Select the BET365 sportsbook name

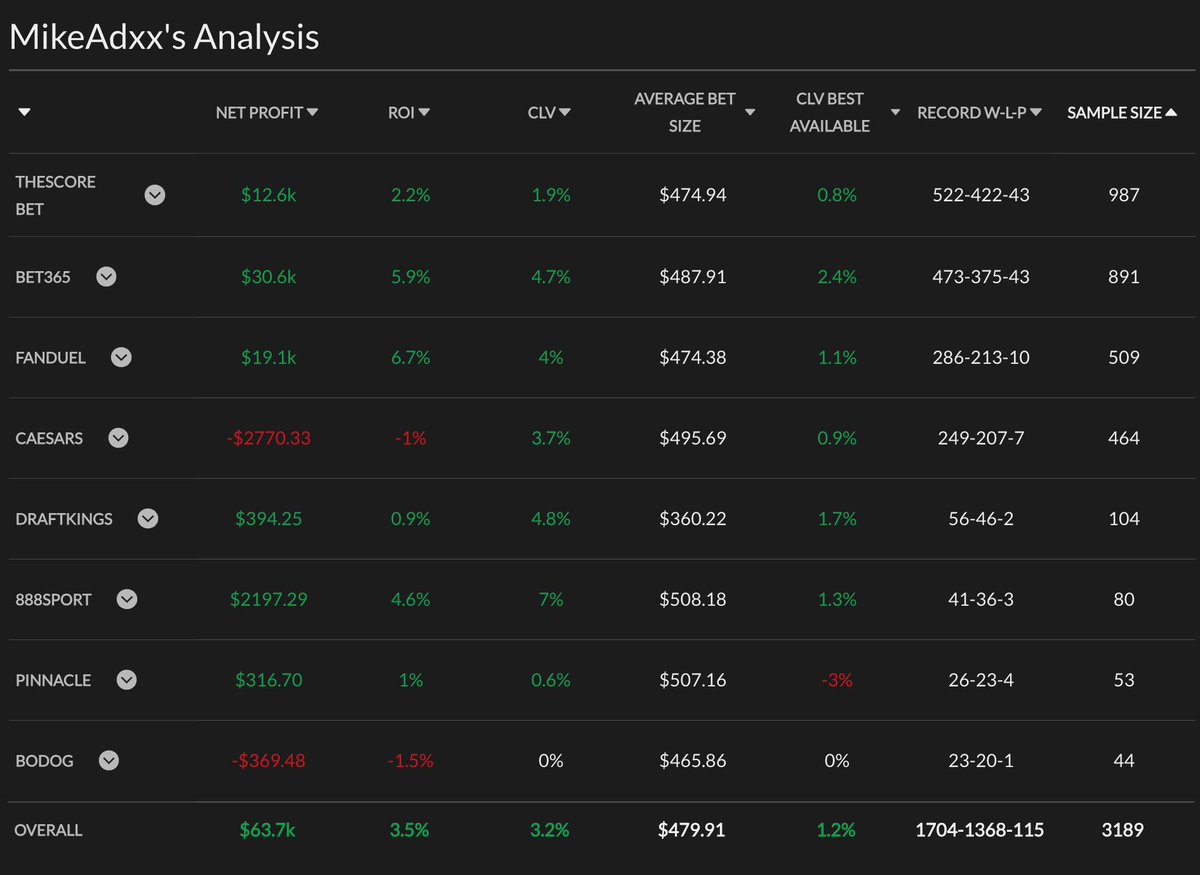(43, 277)
